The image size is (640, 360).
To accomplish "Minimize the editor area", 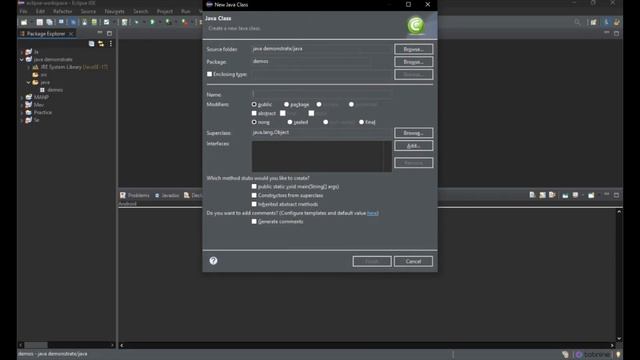I will [607, 33].
